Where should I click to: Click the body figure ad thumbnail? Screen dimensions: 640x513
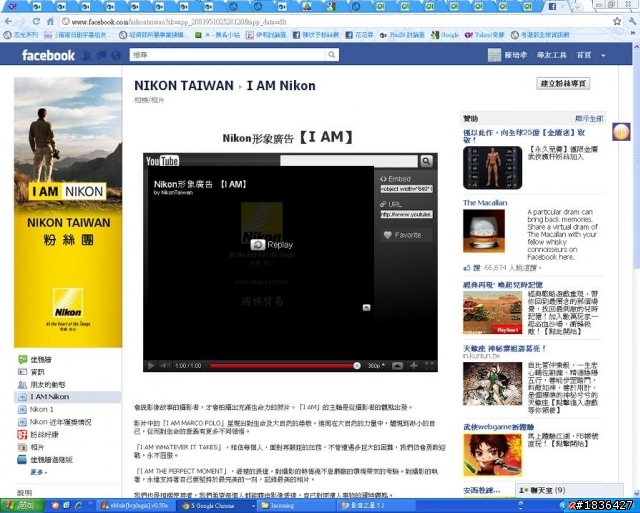click(492, 167)
